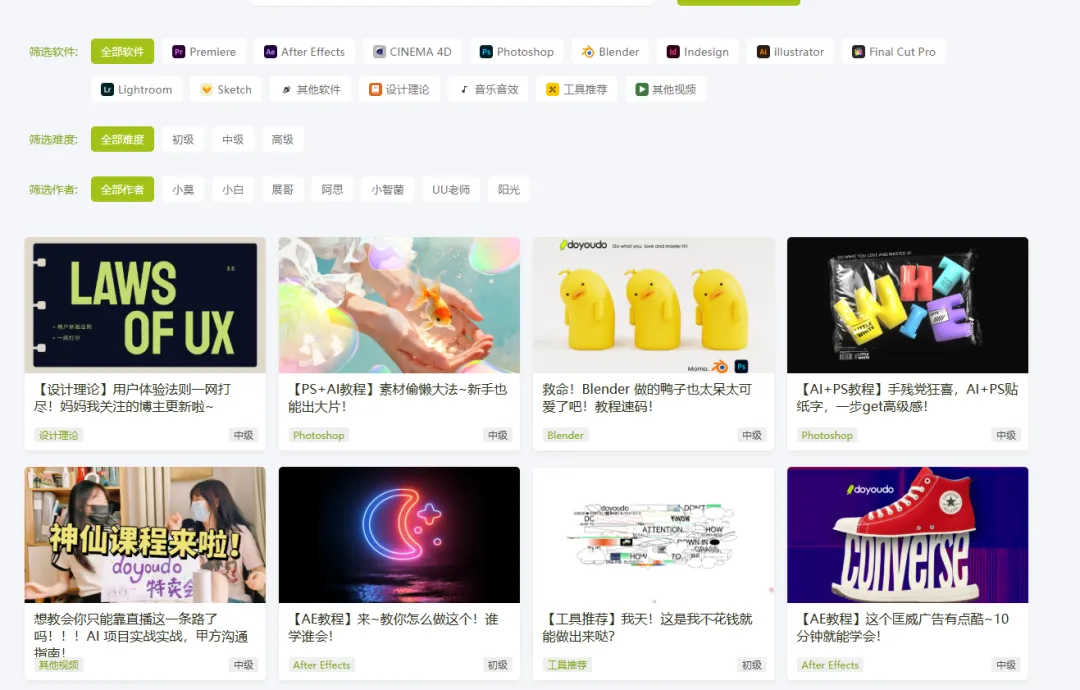Click the illustrator Ai icon

pos(763,52)
